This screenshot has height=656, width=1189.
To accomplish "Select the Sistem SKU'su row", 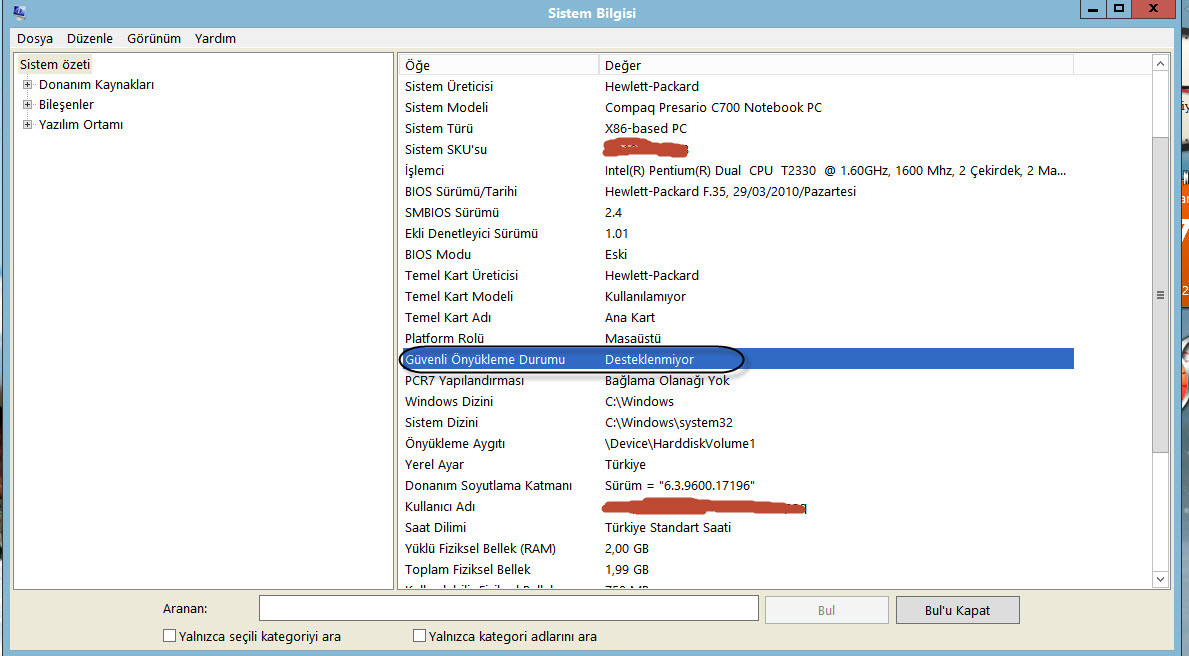I will tap(736, 149).
